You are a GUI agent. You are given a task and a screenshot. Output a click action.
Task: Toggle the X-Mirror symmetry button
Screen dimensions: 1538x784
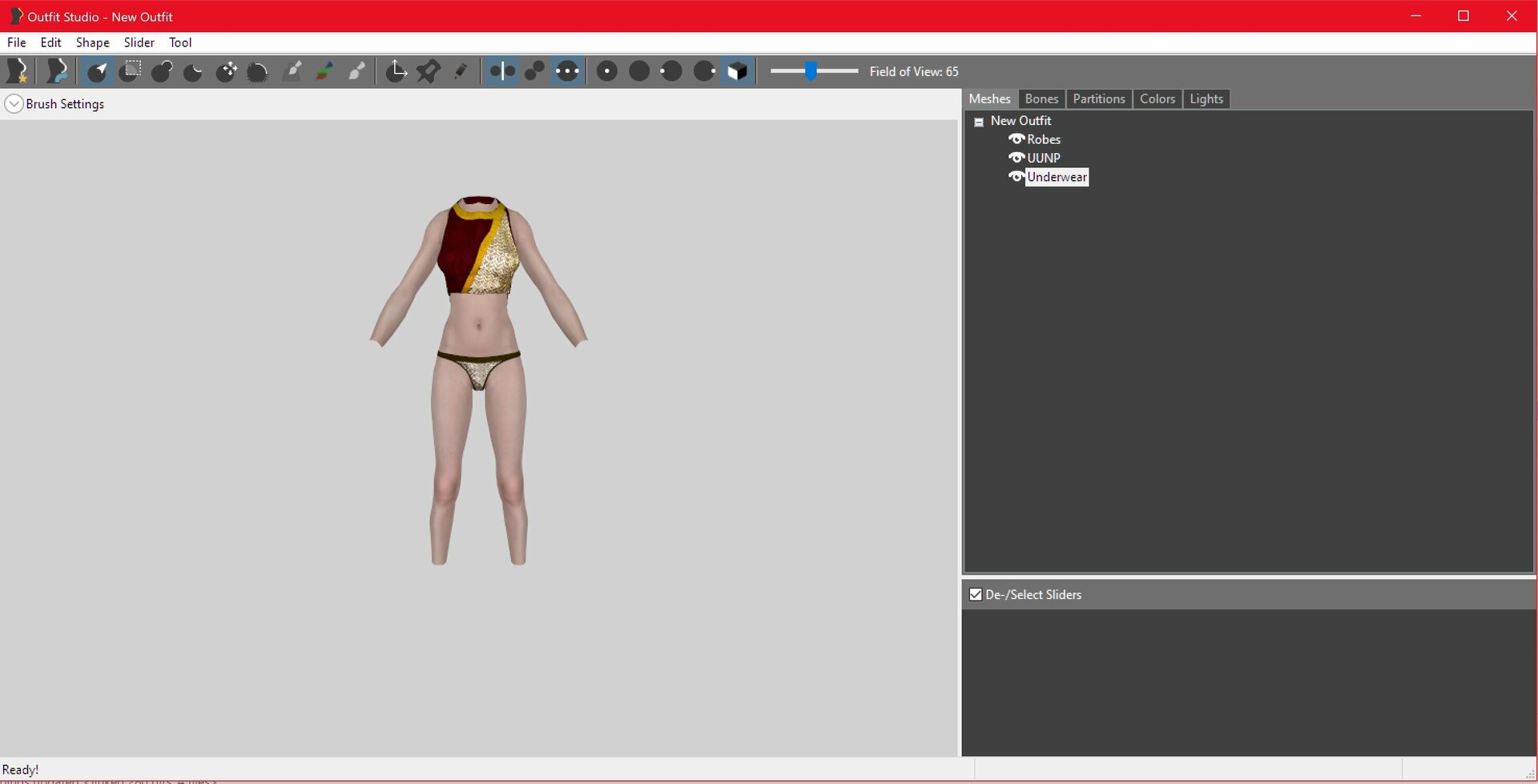click(x=502, y=71)
